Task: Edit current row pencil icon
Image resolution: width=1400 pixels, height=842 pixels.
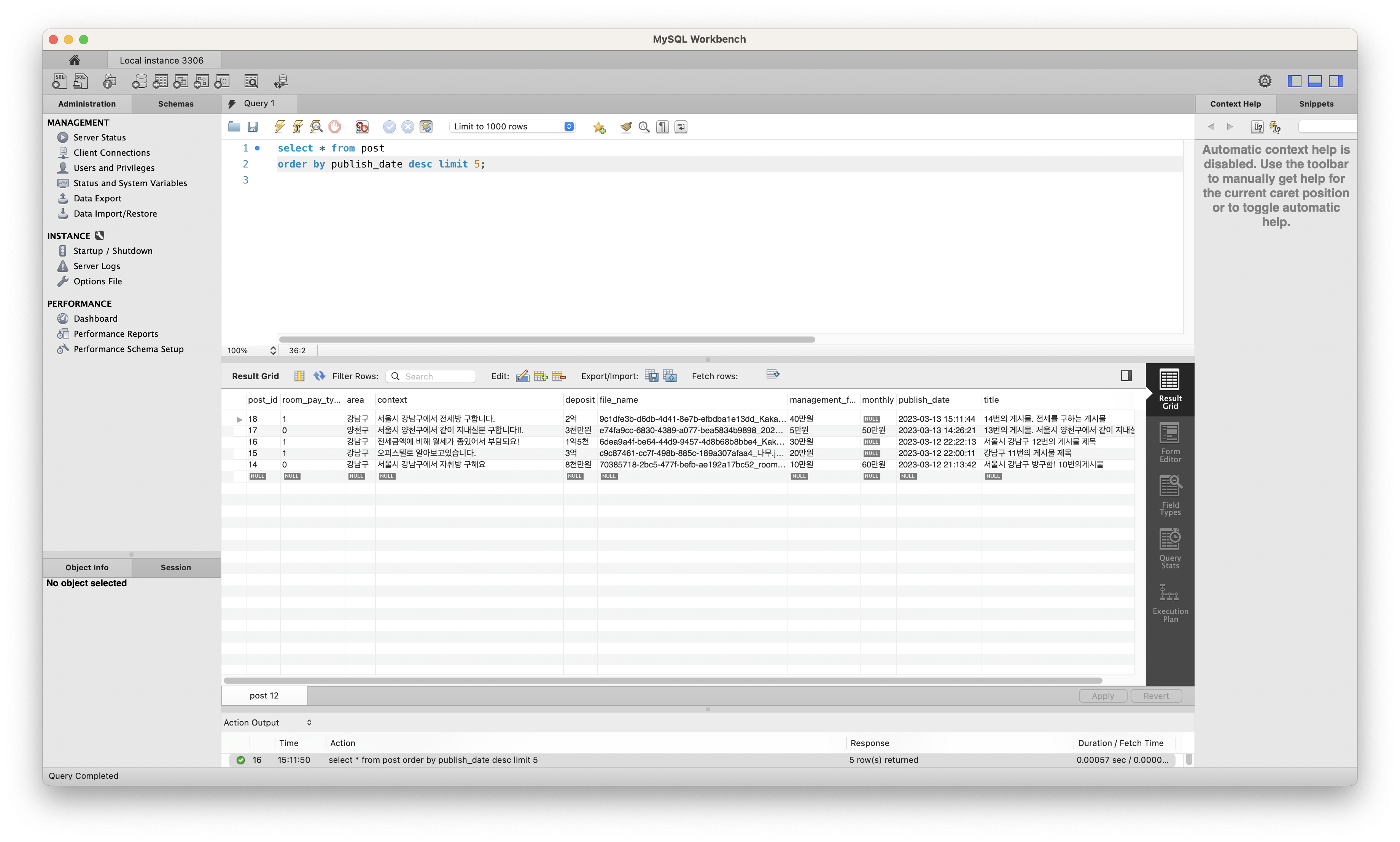Action: (x=522, y=376)
